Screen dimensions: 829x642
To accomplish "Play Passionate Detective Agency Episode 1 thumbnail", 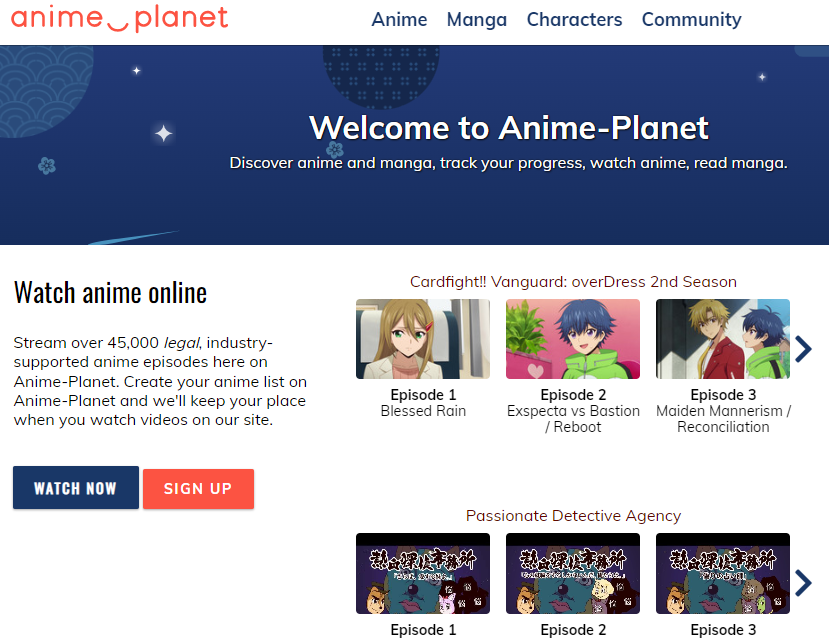I will [x=423, y=573].
